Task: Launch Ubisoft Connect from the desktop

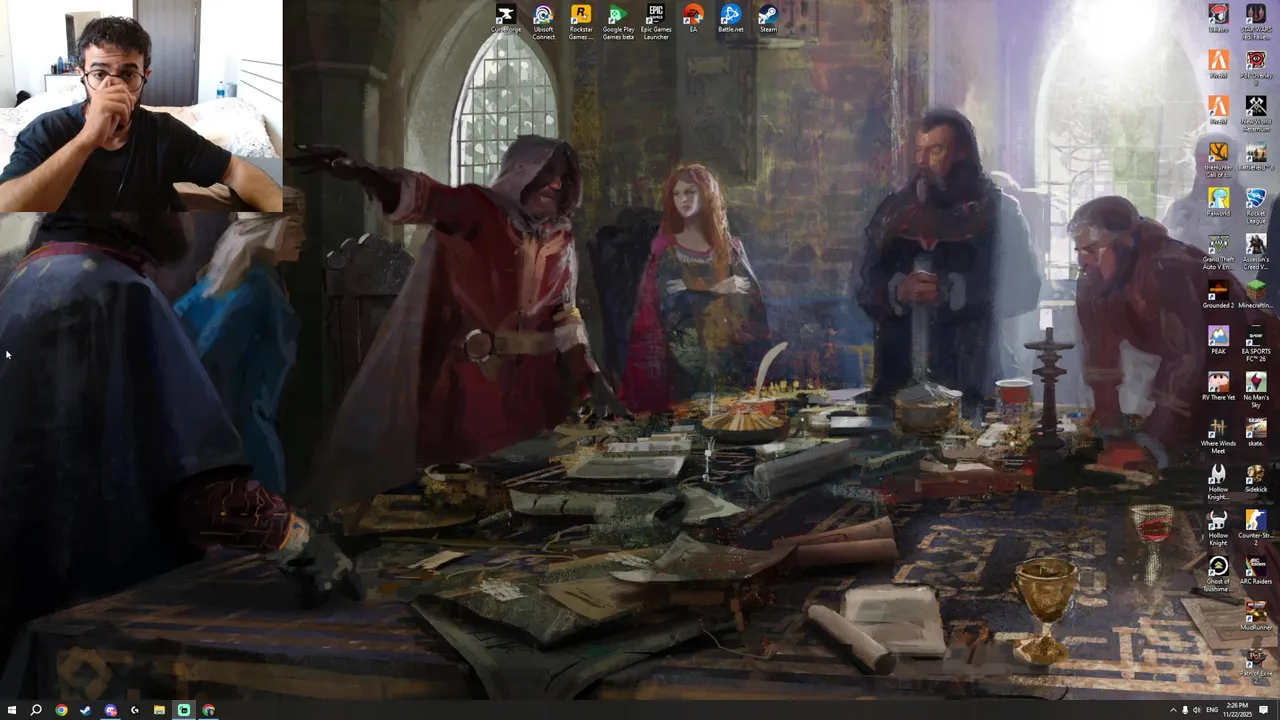Action: (x=543, y=22)
